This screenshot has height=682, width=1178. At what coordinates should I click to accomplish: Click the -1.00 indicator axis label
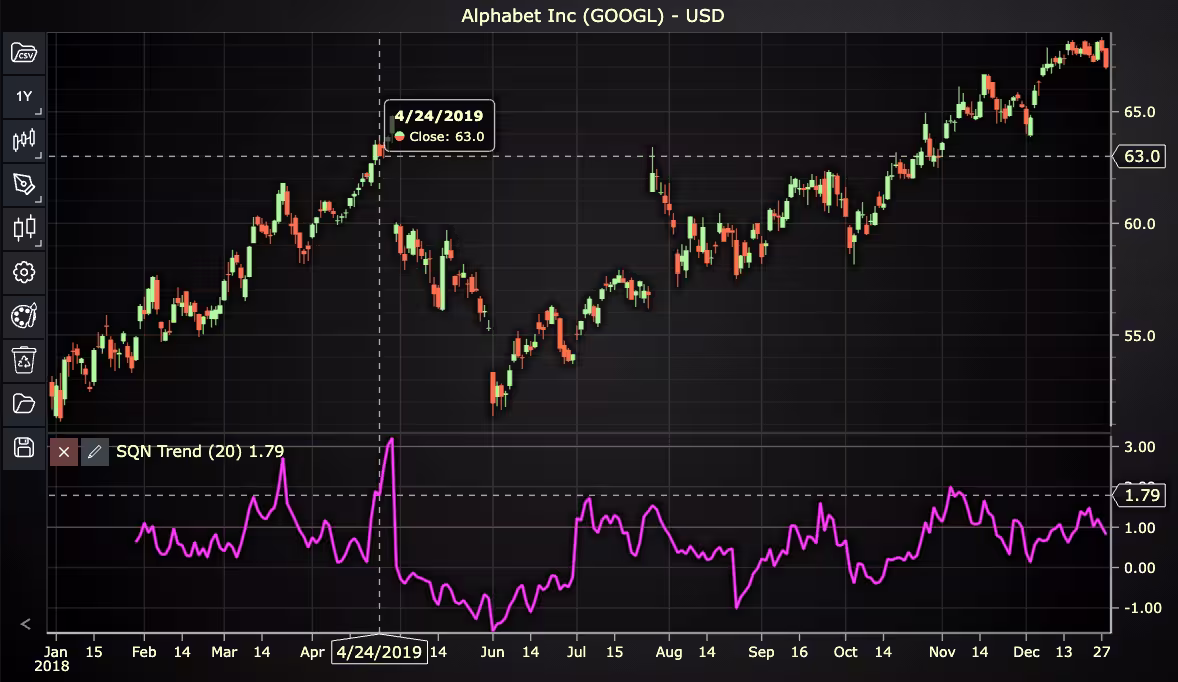point(1142,608)
